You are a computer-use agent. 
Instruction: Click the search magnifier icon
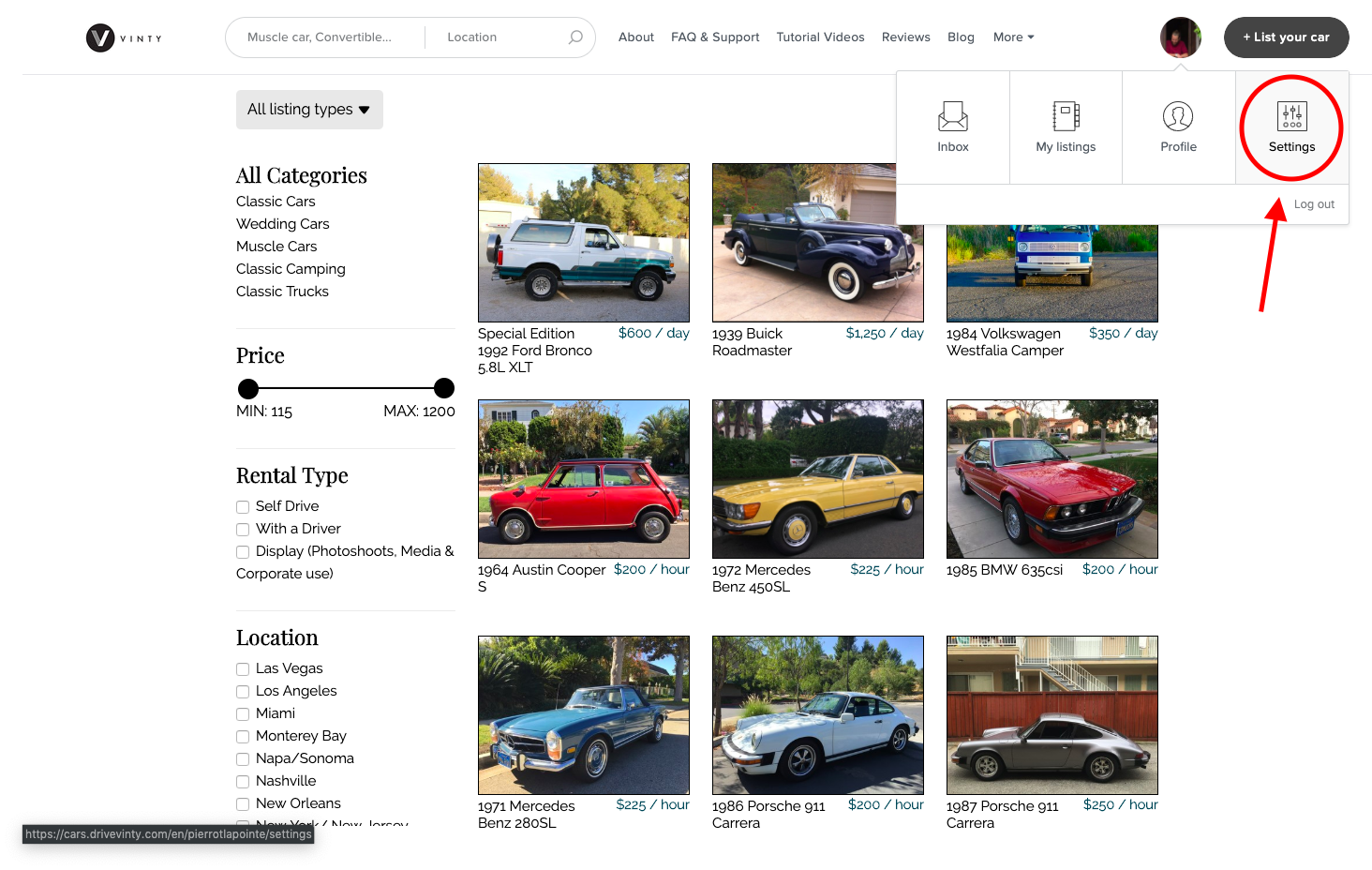click(x=575, y=37)
